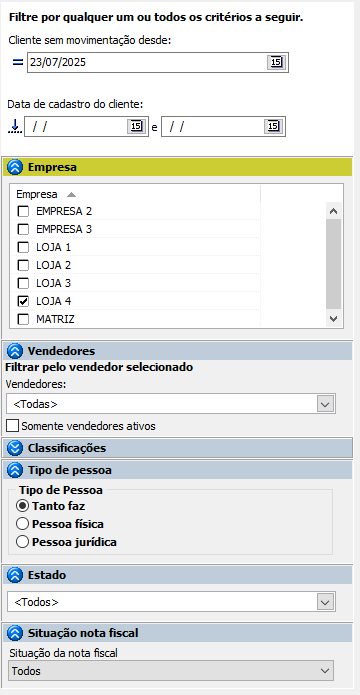This screenshot has width=360, height=695.
Task: Click the range operator icon beside cadastro date
Action: tap(15, 127)
